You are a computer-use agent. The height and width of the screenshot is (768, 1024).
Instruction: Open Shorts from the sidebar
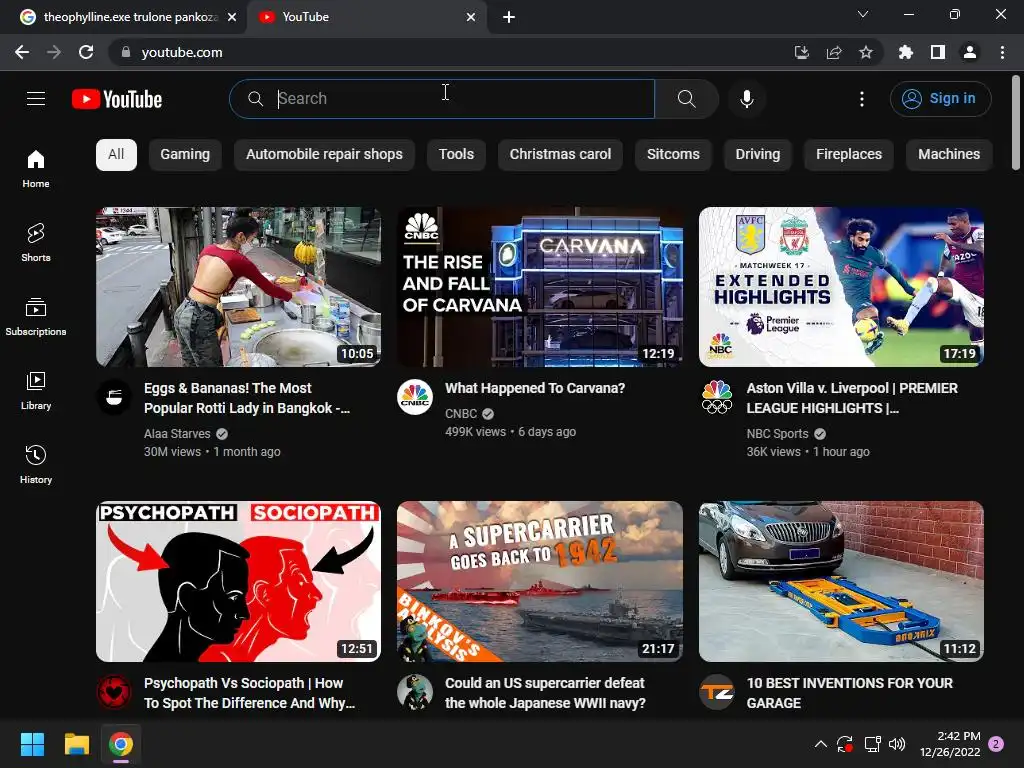(x=36, y=242)
